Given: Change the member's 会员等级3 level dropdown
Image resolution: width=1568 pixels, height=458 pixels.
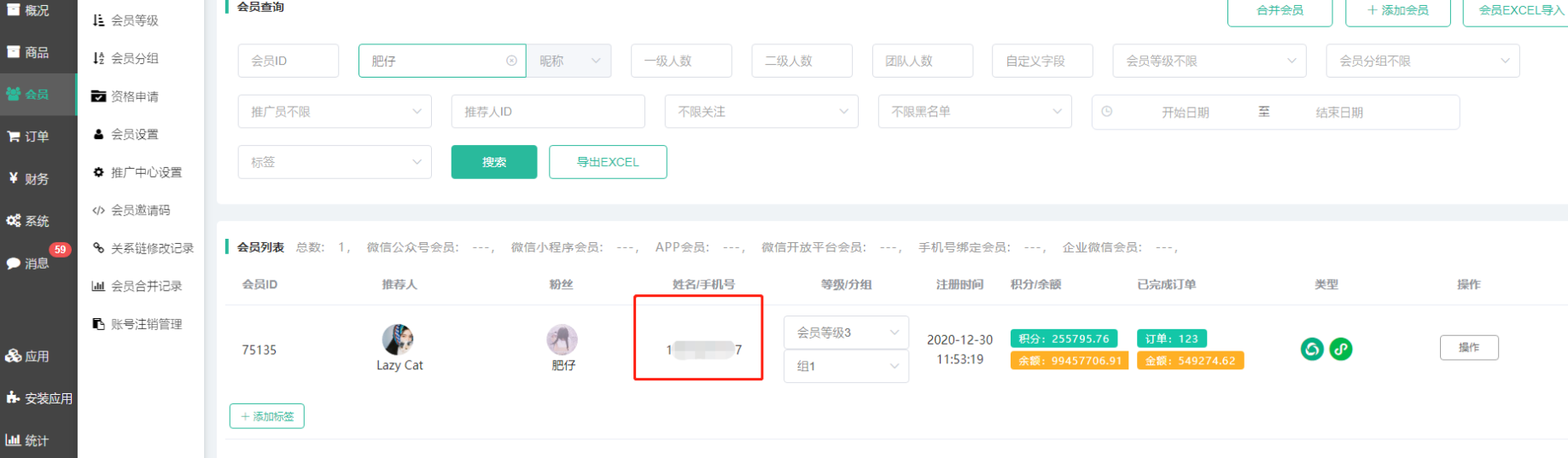Looking at the screenshot, I should tap(845, 333).
